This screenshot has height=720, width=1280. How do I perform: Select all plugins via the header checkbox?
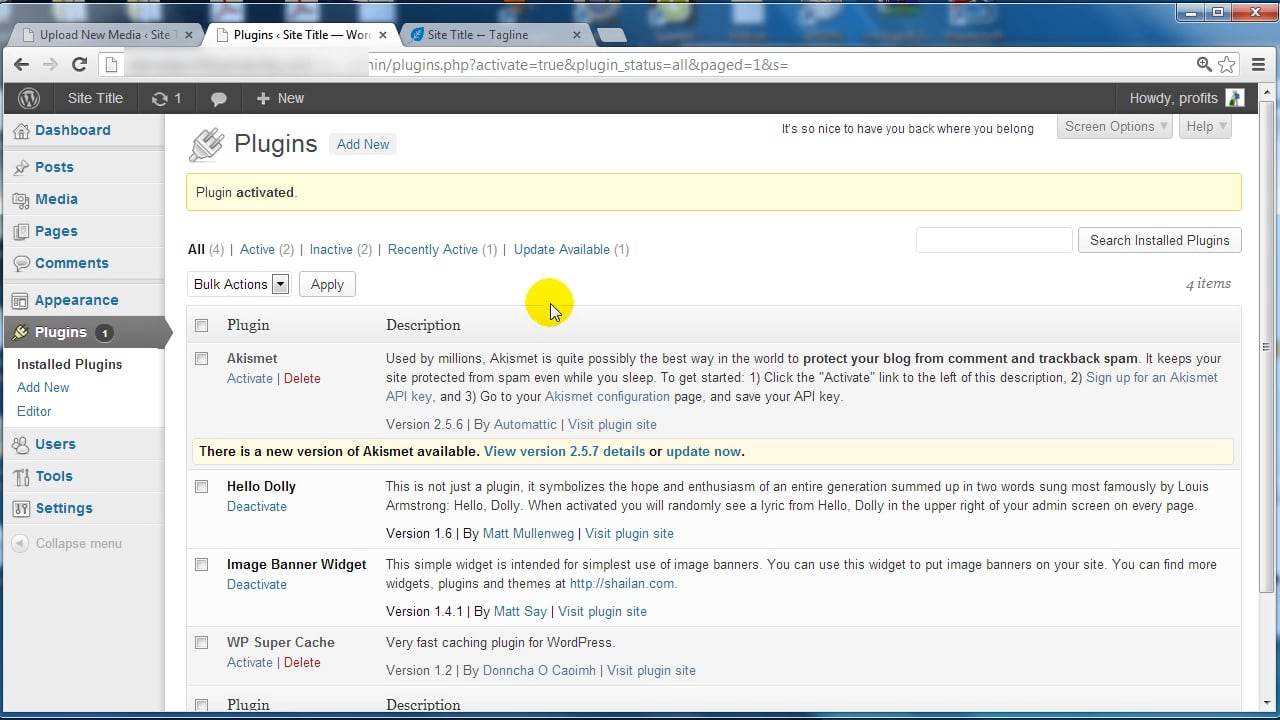201,325
